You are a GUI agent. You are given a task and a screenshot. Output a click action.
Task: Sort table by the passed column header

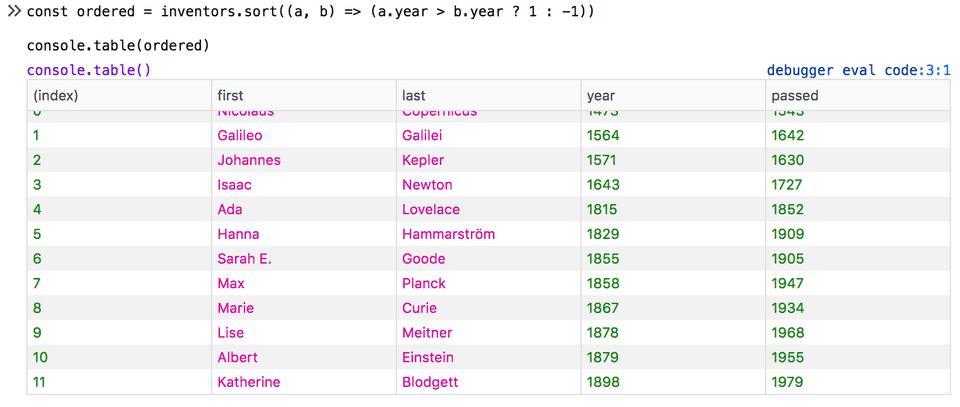coord(794,96)
